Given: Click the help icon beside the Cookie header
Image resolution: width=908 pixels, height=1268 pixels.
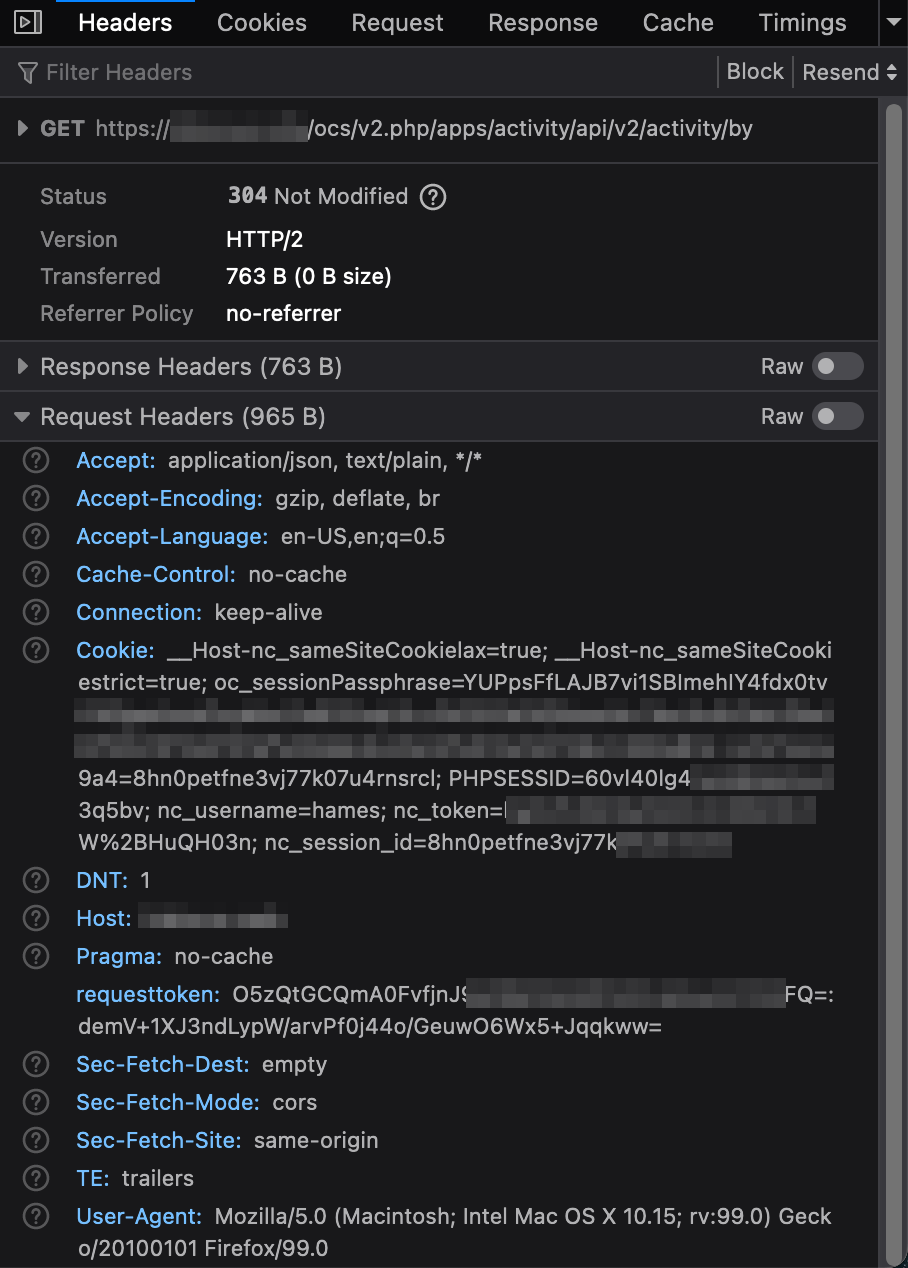Looking at the screenshot, I should click(35, 650).
